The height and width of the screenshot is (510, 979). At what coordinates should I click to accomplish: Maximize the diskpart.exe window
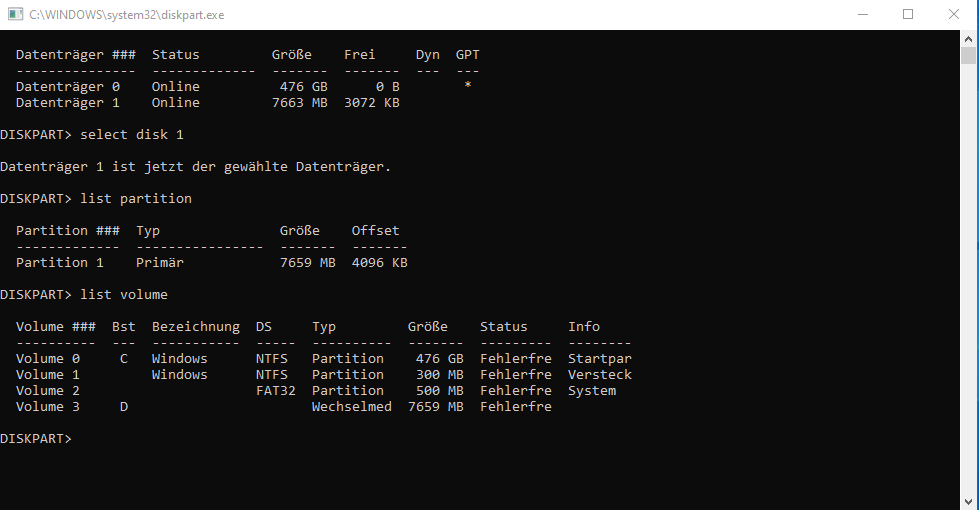(908, 14)
